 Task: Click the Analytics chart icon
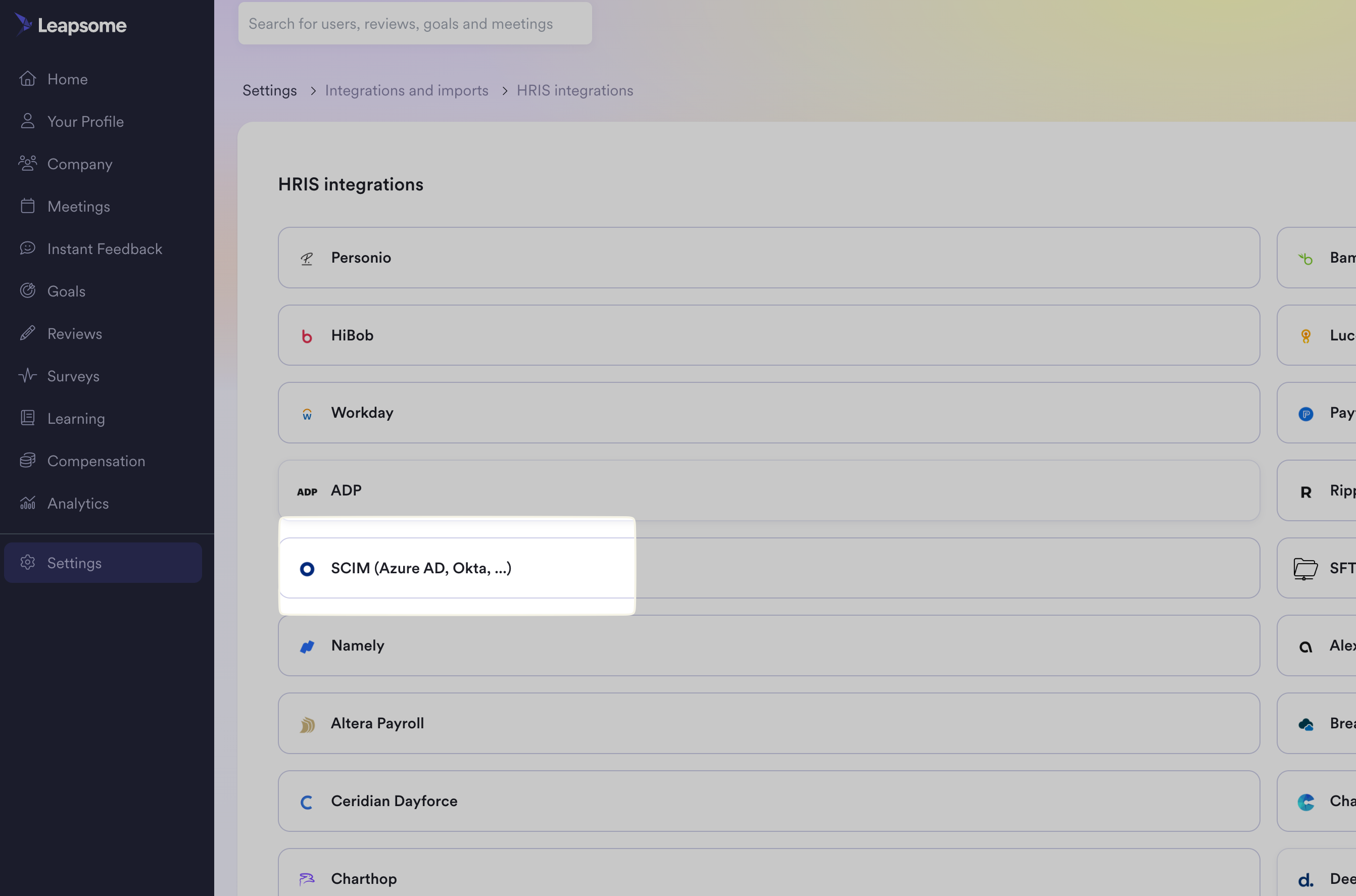(x=27, y=503)
